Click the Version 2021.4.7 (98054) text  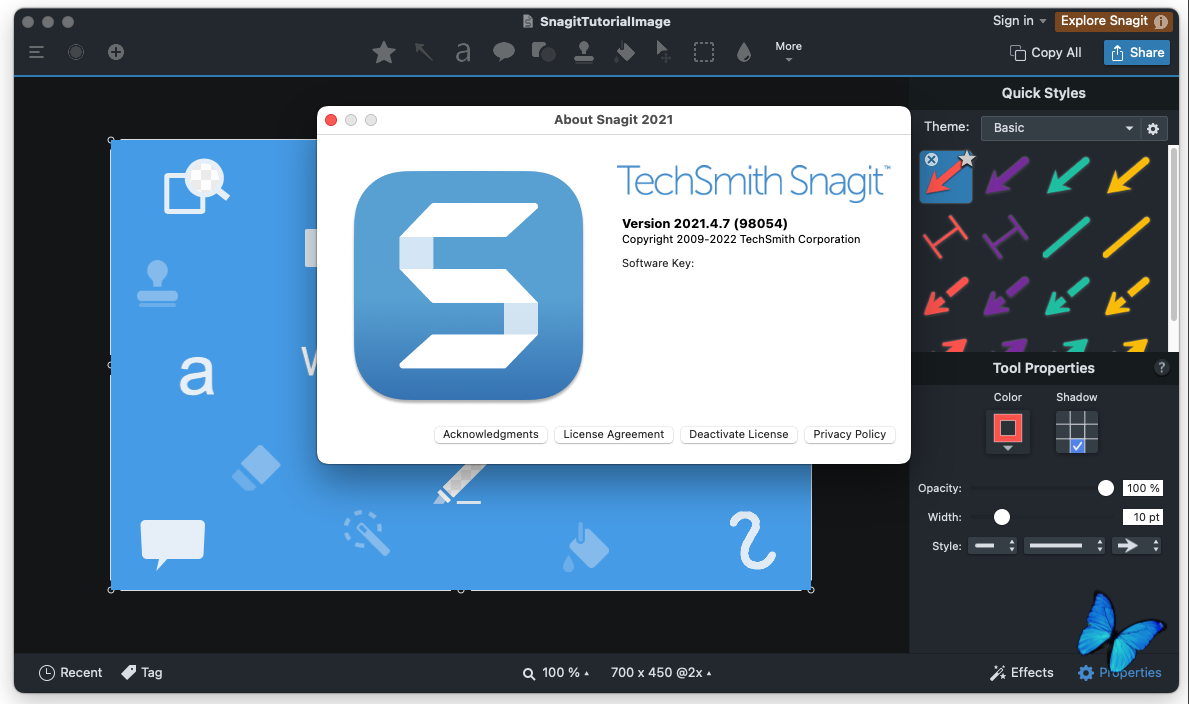click(x=704, y=224)
